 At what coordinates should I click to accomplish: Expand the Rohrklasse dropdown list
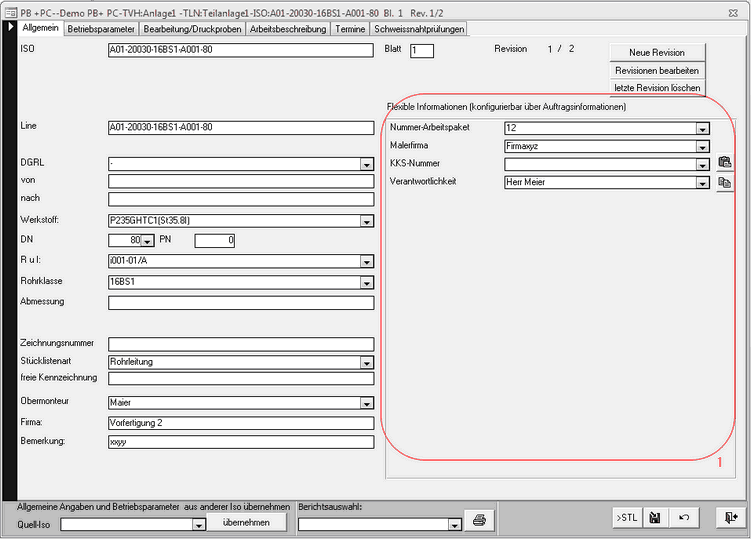(367, 283)
